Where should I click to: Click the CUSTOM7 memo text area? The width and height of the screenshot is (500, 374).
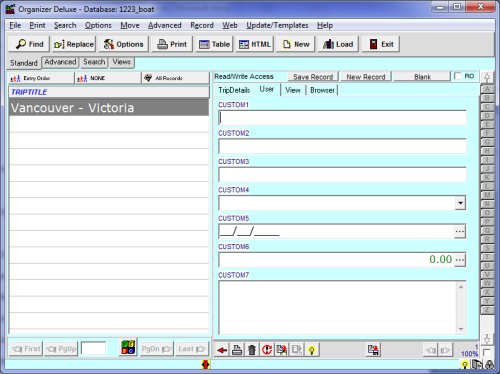tap(337, 308)
